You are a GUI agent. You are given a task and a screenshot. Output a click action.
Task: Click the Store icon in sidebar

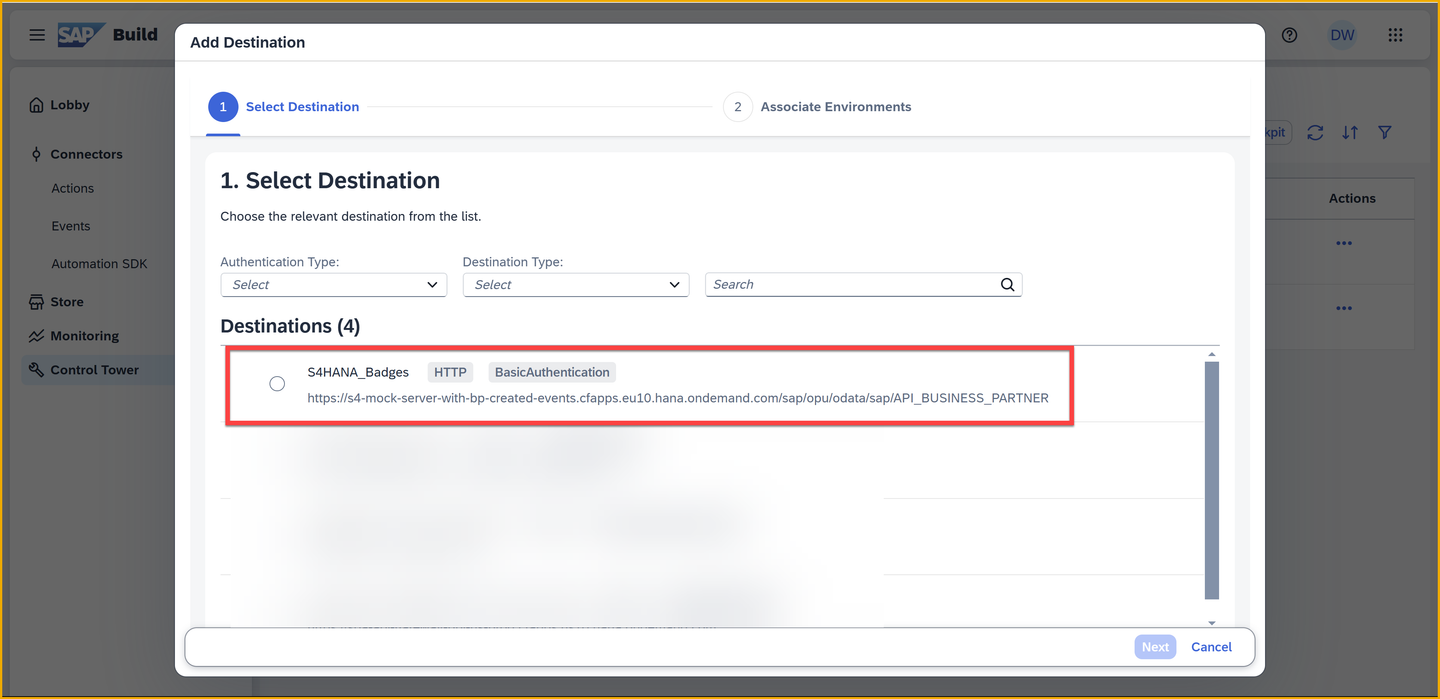click(36, 302)
